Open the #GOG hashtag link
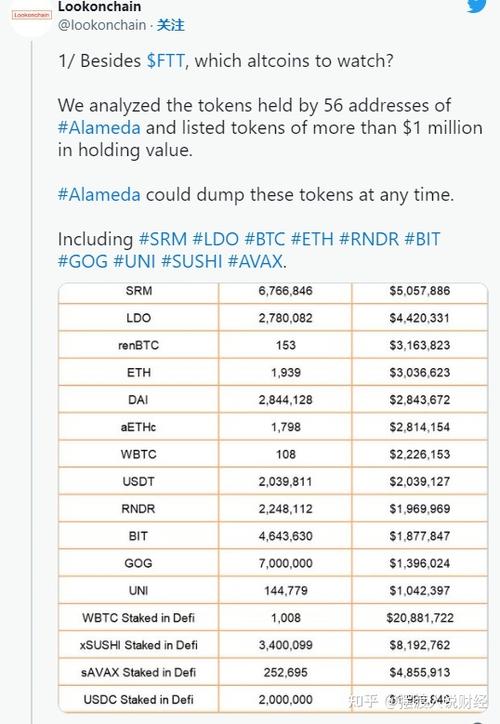Viewport: 500px width, 724px height. coord(83,261)
